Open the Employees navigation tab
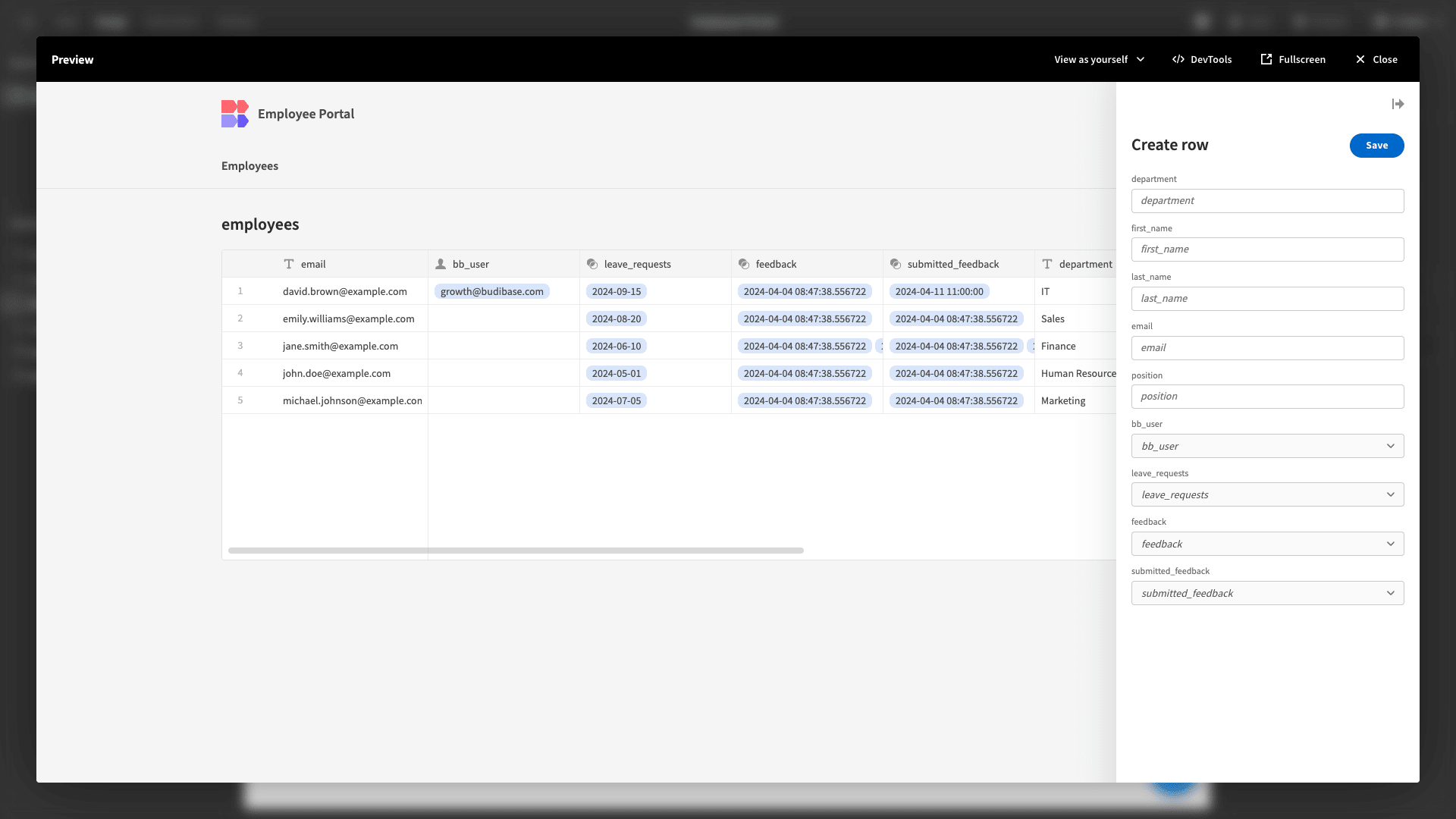Screen dimensions: 1456x819 249,166
